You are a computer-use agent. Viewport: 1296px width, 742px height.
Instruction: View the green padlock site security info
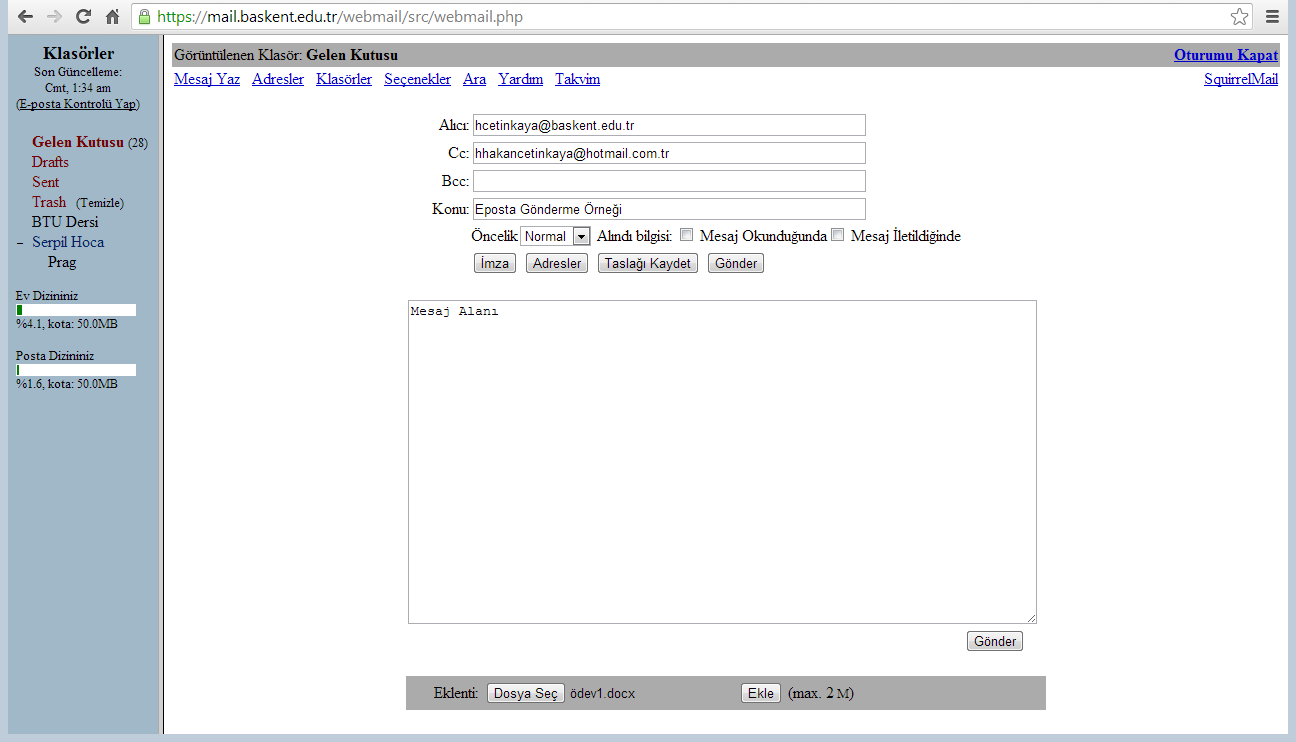pos(145,16)
